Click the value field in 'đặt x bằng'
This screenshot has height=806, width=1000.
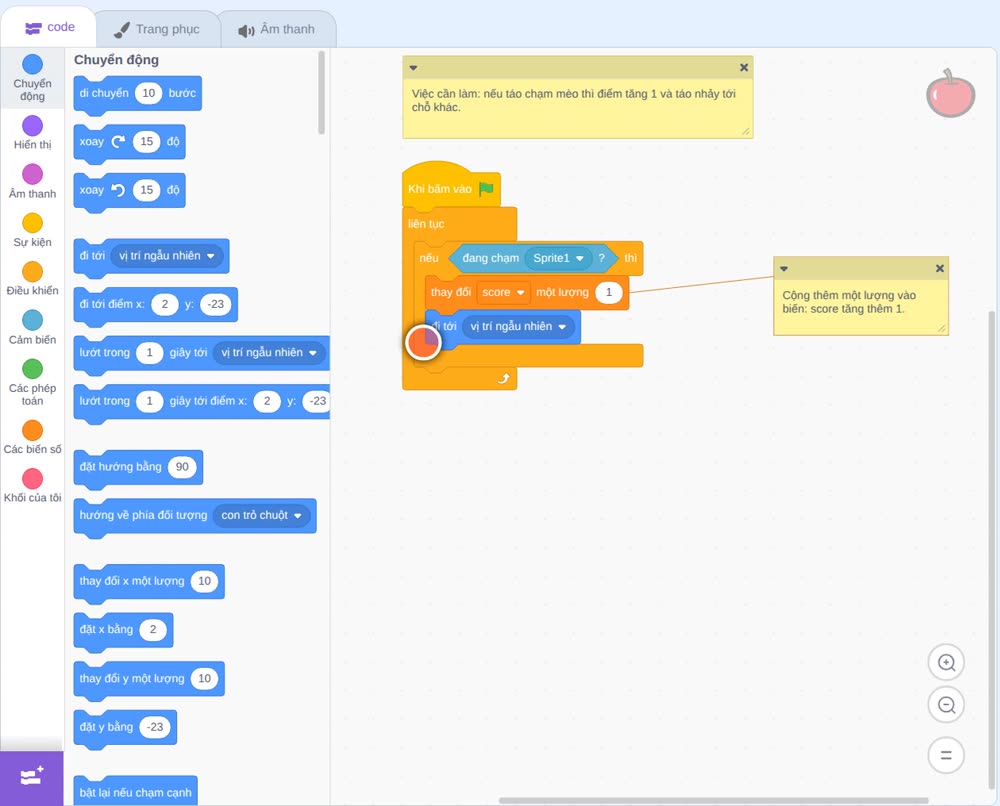pyautogui.click(x=152, y=629)
